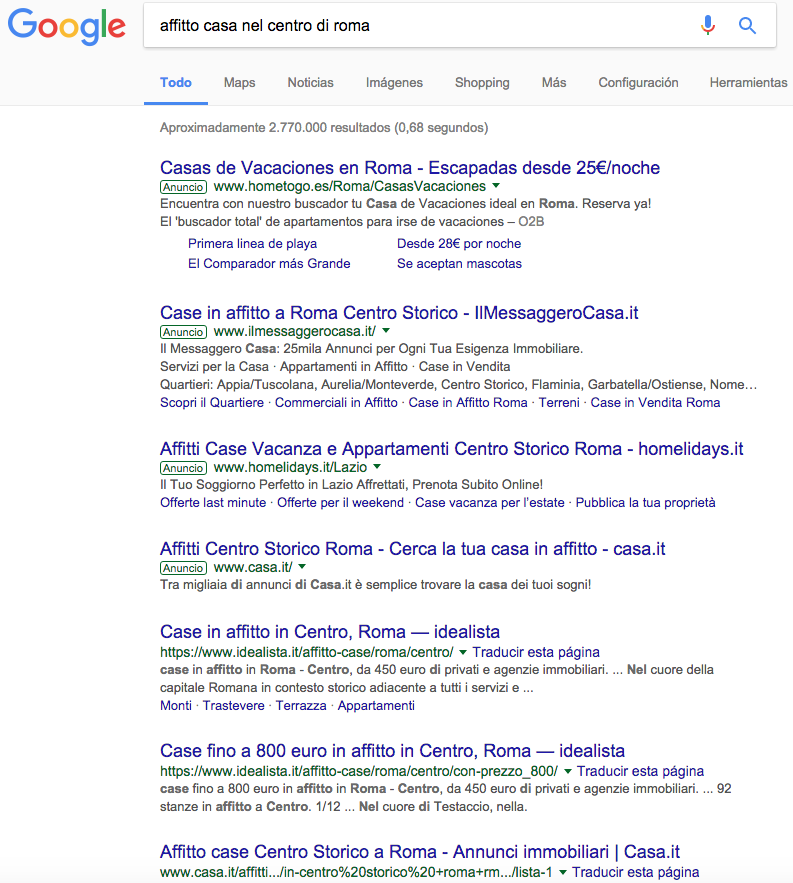
Task: Click the magnifying glass search button
Action: point(747,25)
